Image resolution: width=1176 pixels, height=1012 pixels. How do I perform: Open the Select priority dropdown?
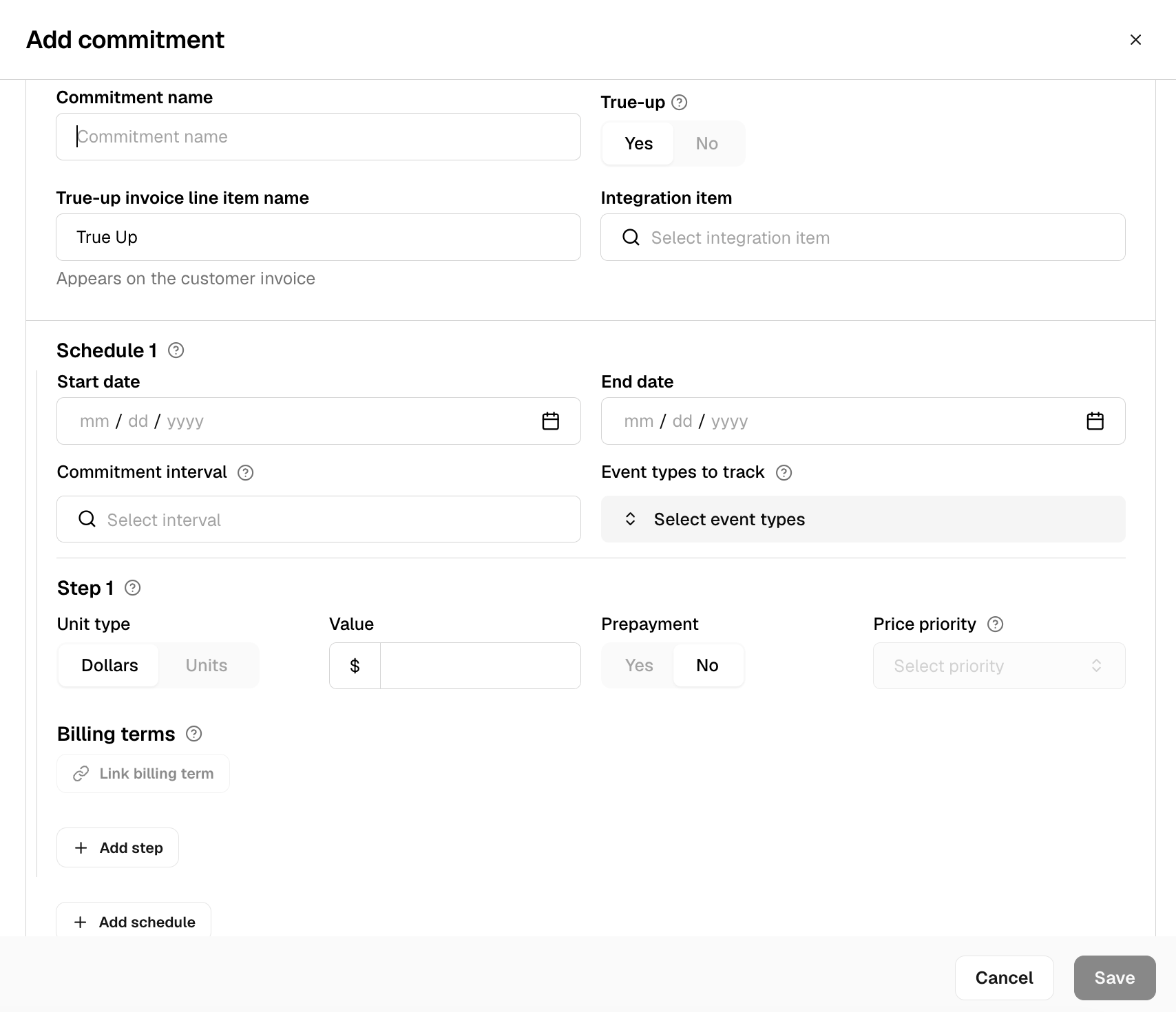[x=999, y=666]
